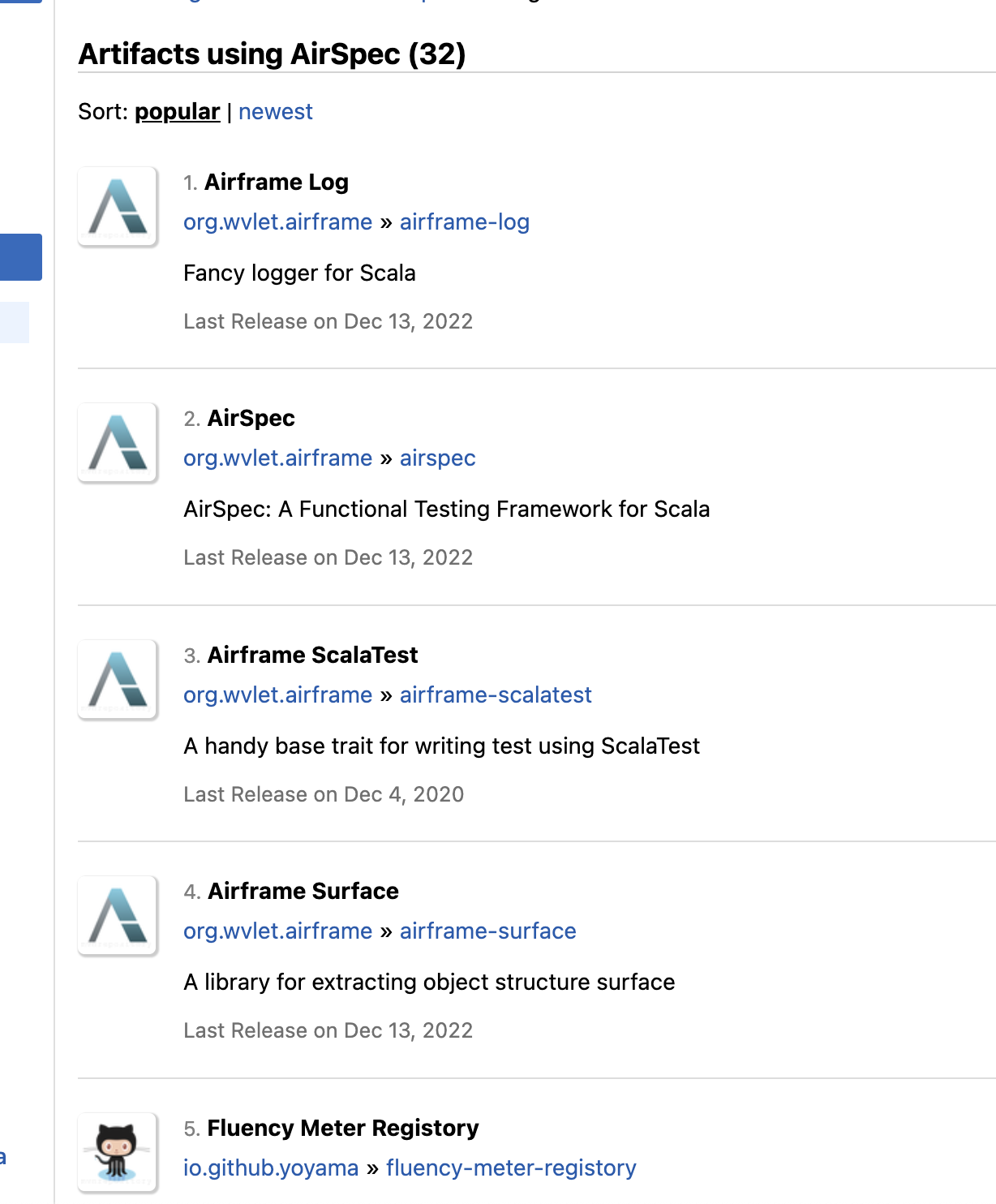This screenshot has width=996, height=1204.
Task: Open the airframe-scalatest artifact link
Action: click(x=496, y=694)
